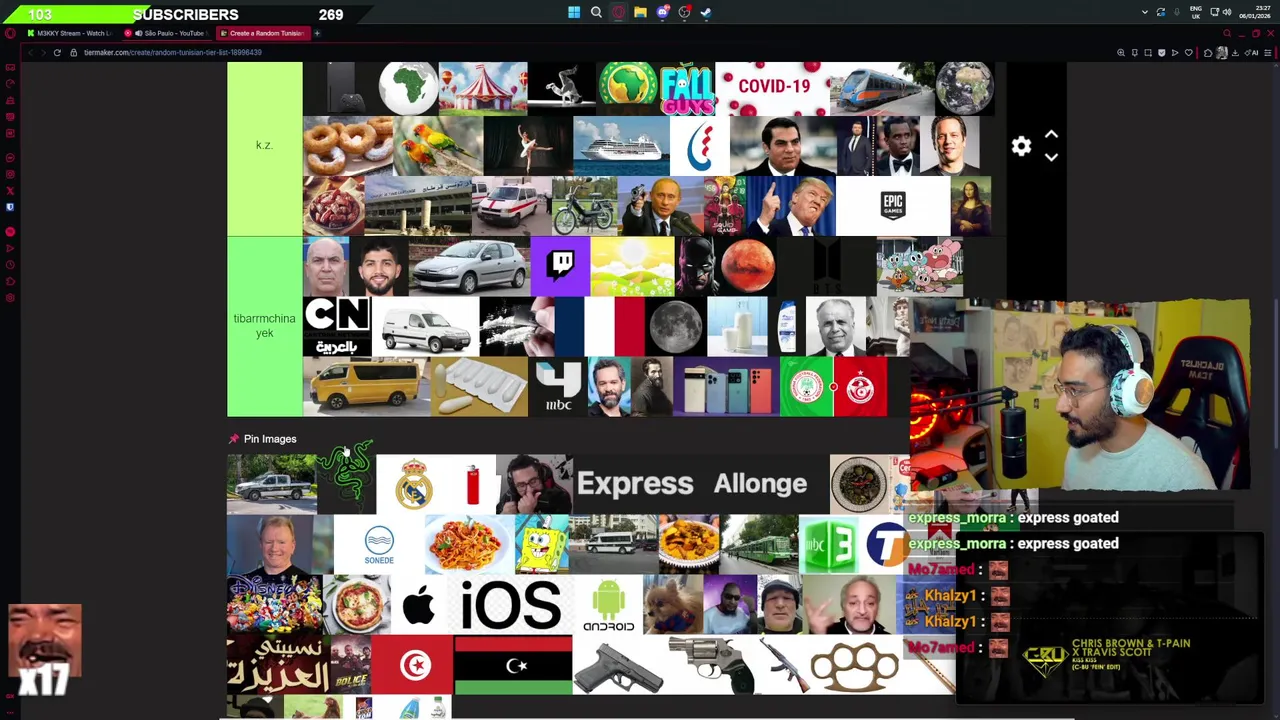Screen dimensions: 1280x720
Task: Switch to the M3KKY Stream browser tab
Action: tap(71, 33)
